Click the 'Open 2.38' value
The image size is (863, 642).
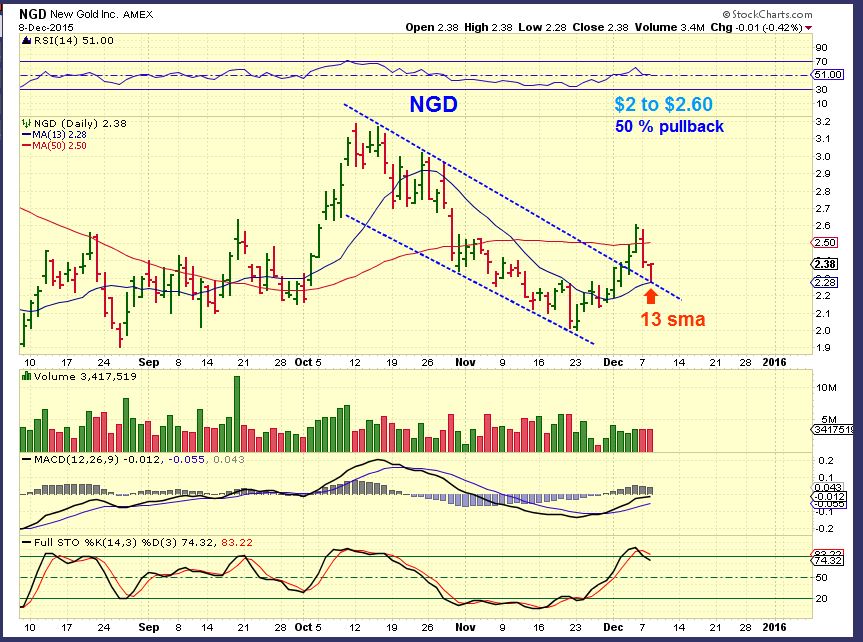432,27
